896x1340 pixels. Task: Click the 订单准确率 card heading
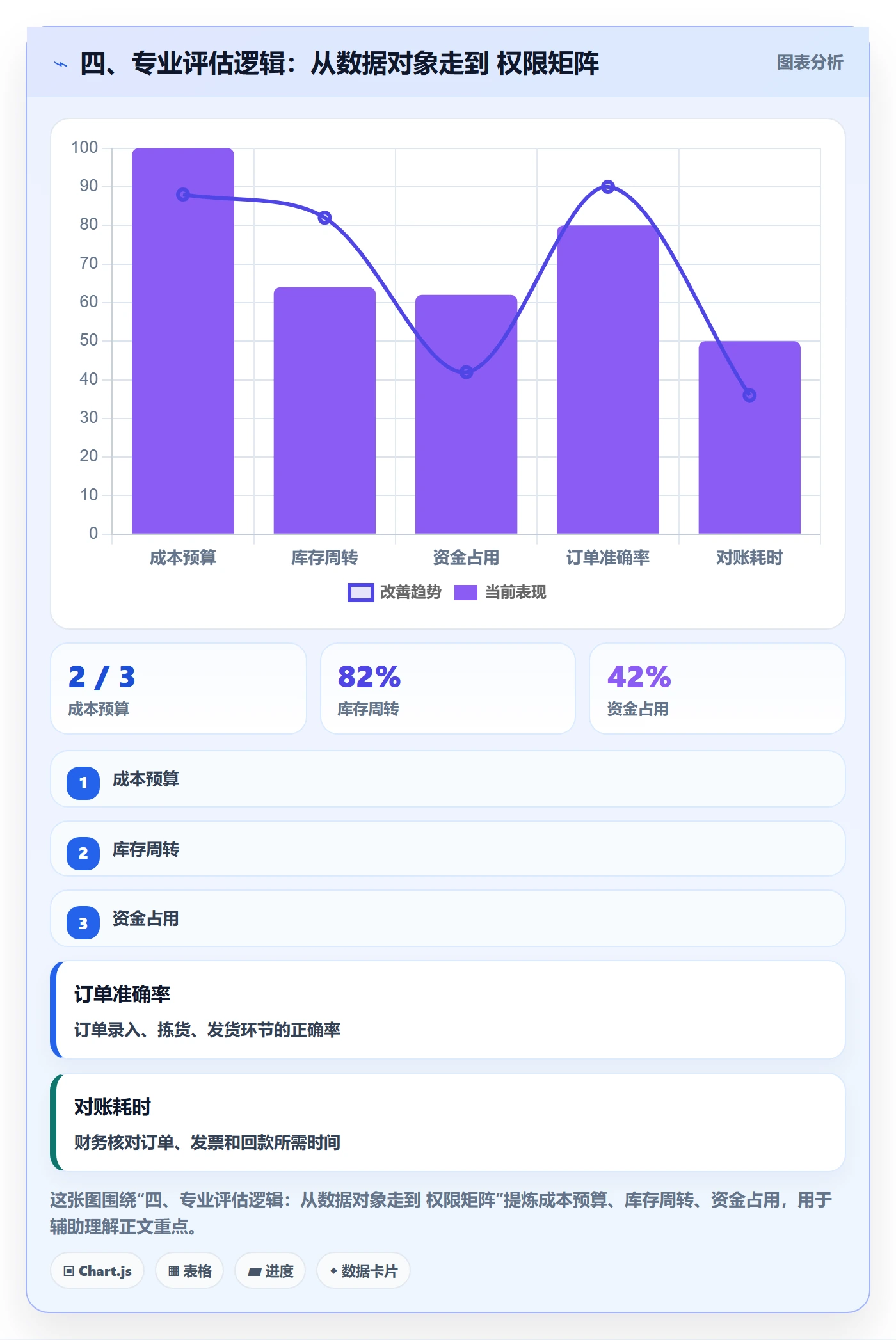pyautogui.click(x=122, y=994)
